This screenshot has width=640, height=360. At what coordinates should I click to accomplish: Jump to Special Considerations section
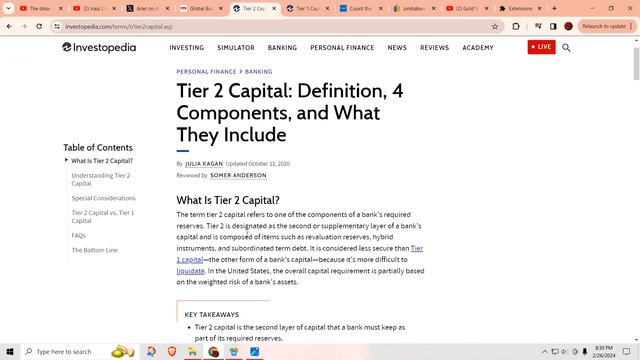pos(104,198)
